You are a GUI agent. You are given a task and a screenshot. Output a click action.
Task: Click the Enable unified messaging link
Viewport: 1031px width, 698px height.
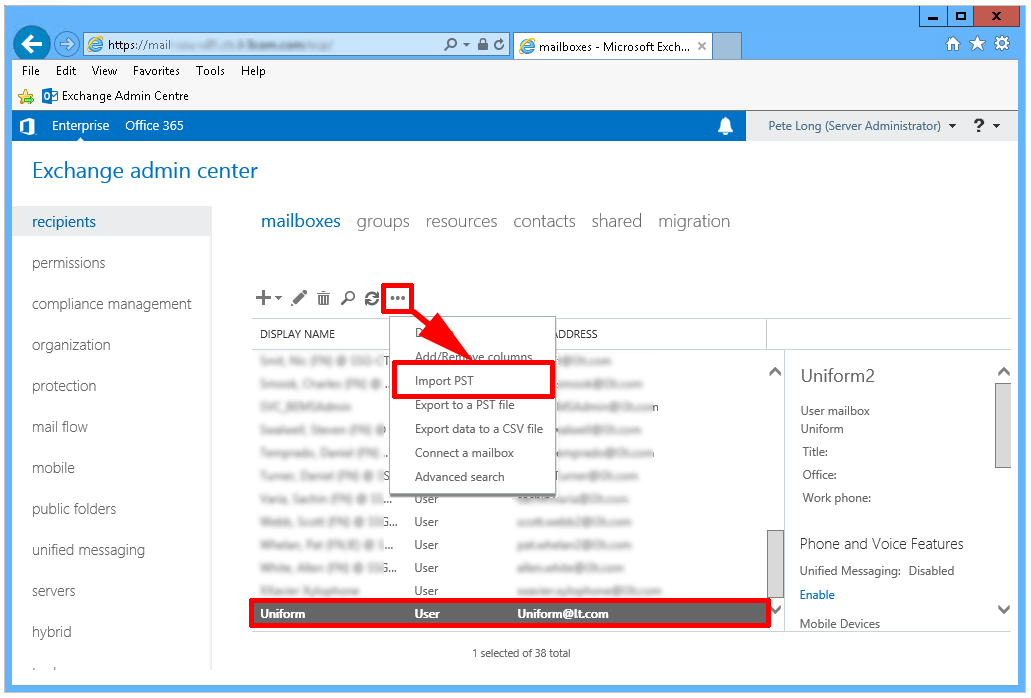tap(817, 595)
